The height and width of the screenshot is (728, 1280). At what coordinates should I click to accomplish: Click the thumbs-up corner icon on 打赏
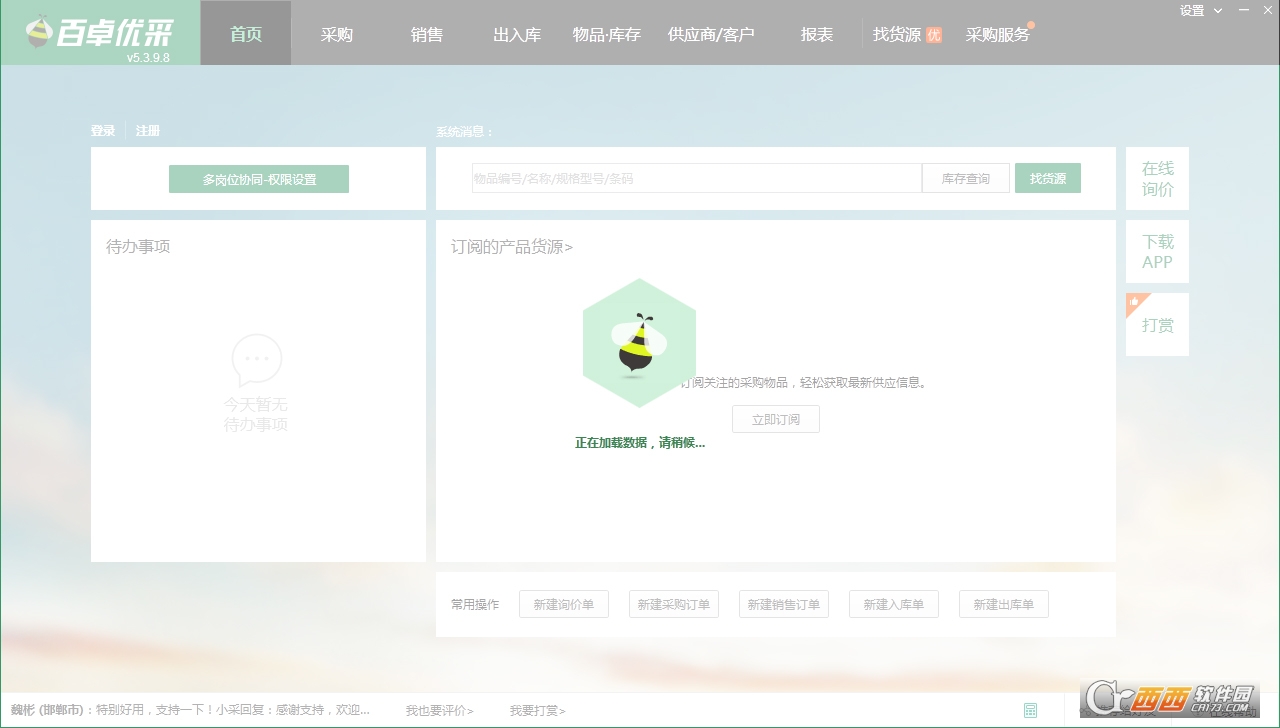coord(1135,301)
